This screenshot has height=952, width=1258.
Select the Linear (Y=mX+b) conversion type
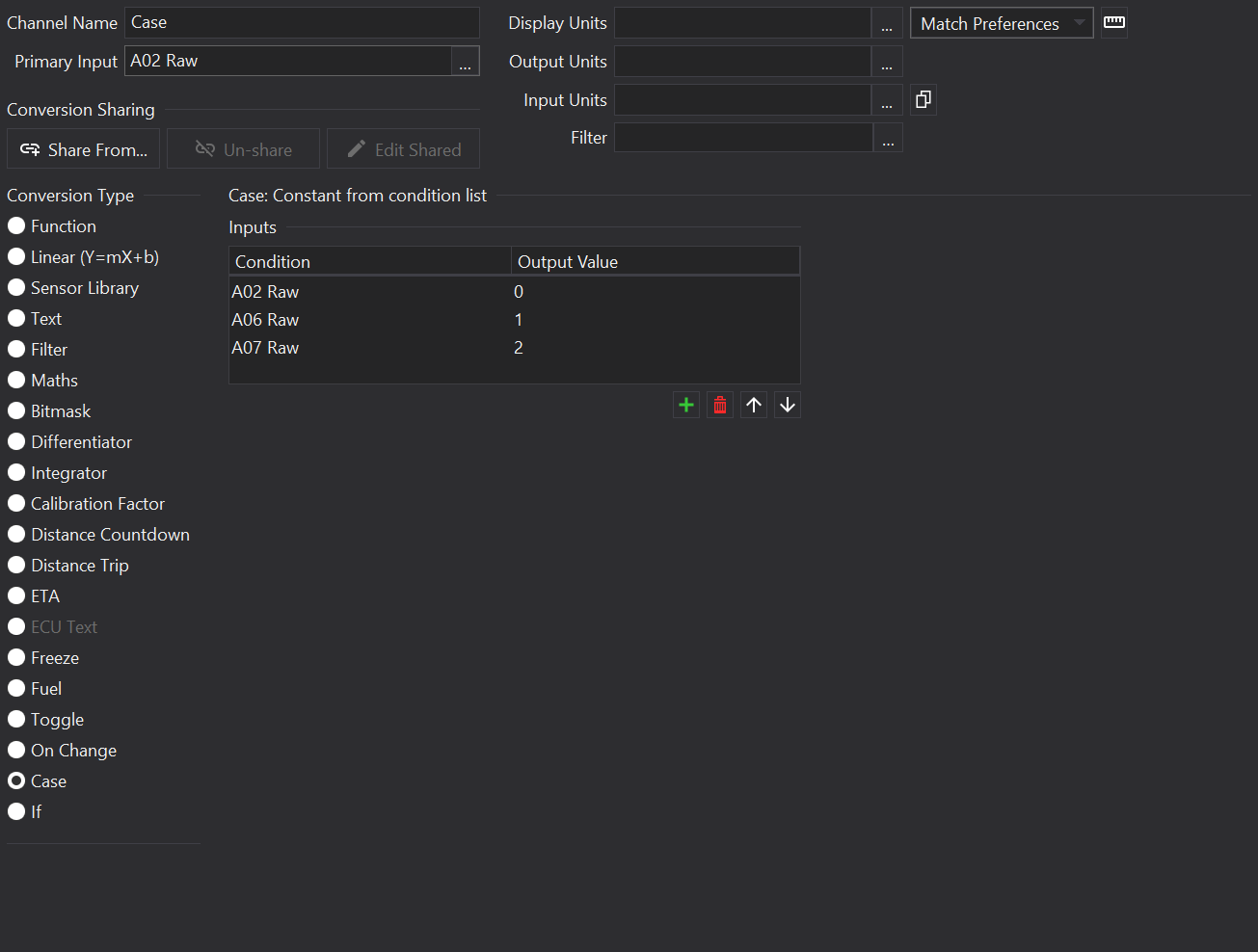(x=16, y=257)
